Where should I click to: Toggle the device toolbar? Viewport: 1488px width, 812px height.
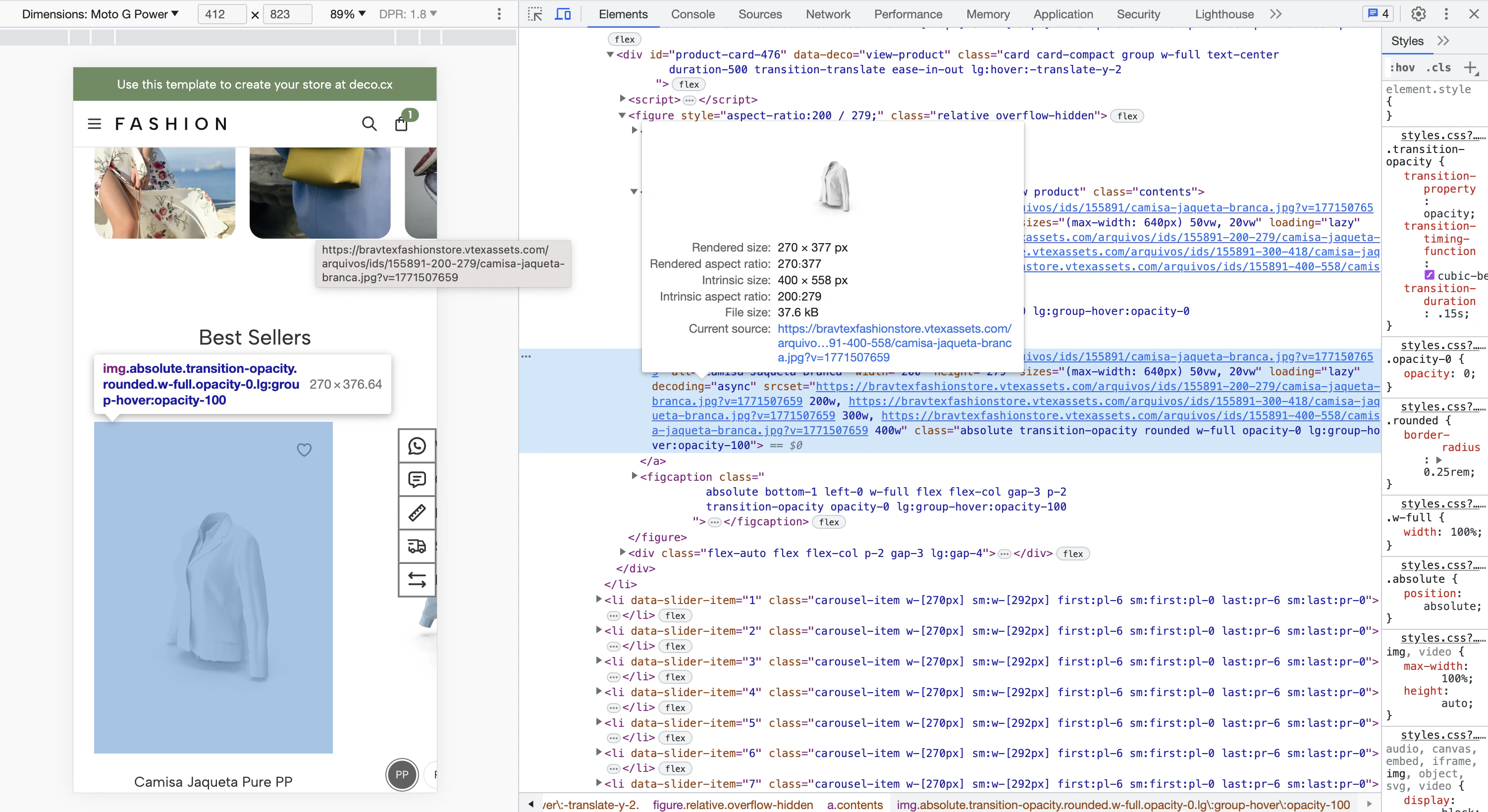pyautogui.click(x=563, y=14)
